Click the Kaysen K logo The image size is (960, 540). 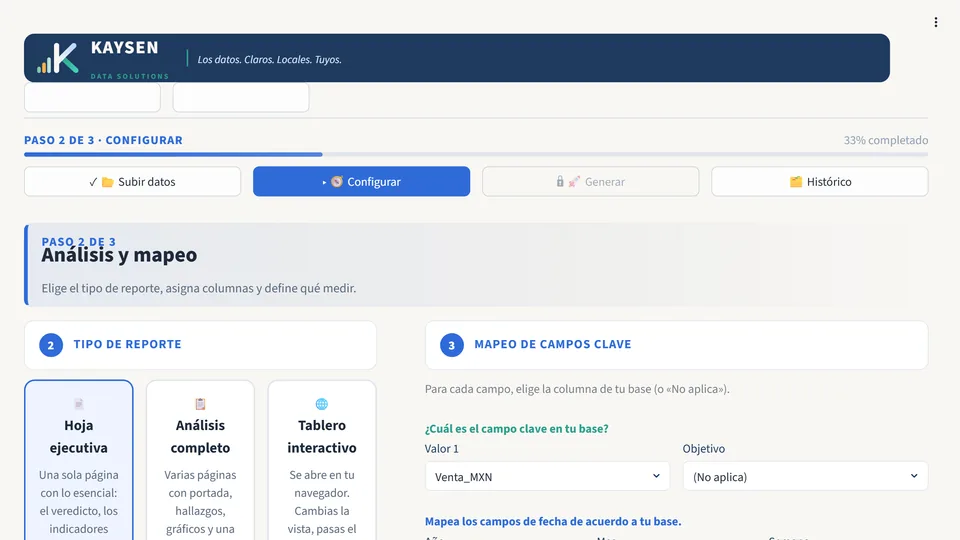pyautogui.click(x=58, y=58)
